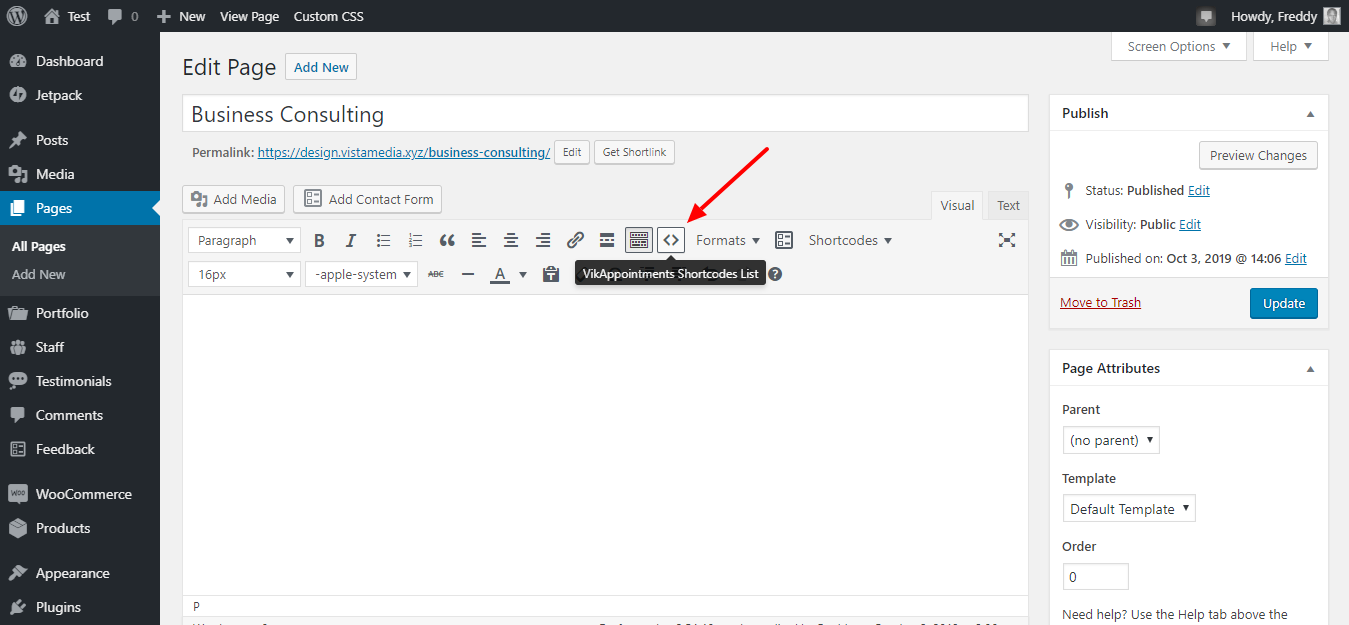Enable distraction-free fullscreen mode
1349x625 pixels.
[x=1007, y=240]
